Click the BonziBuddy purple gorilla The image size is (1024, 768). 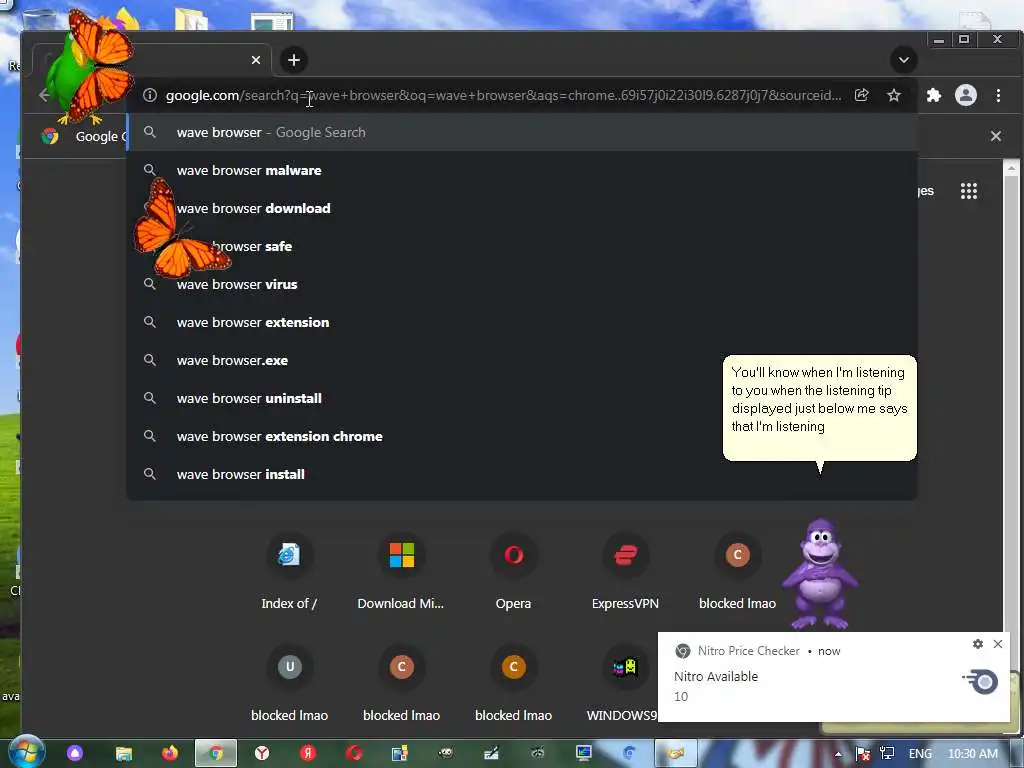(x=820, y=573)
